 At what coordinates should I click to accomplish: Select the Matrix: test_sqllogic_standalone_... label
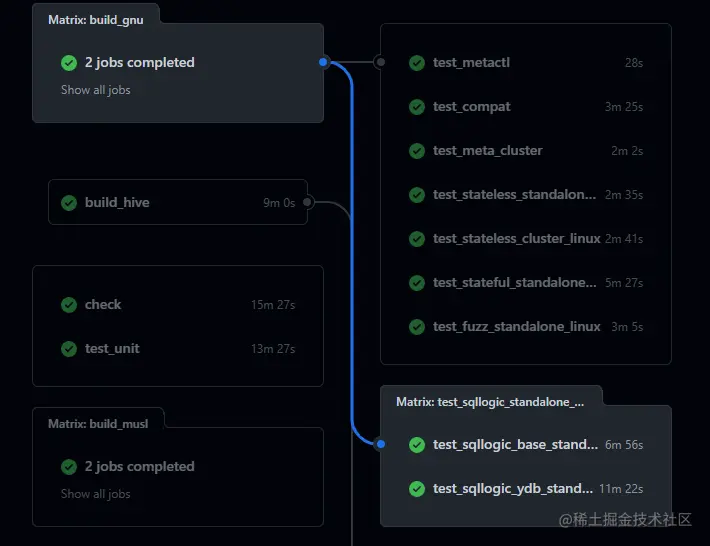tap(490, 402)
